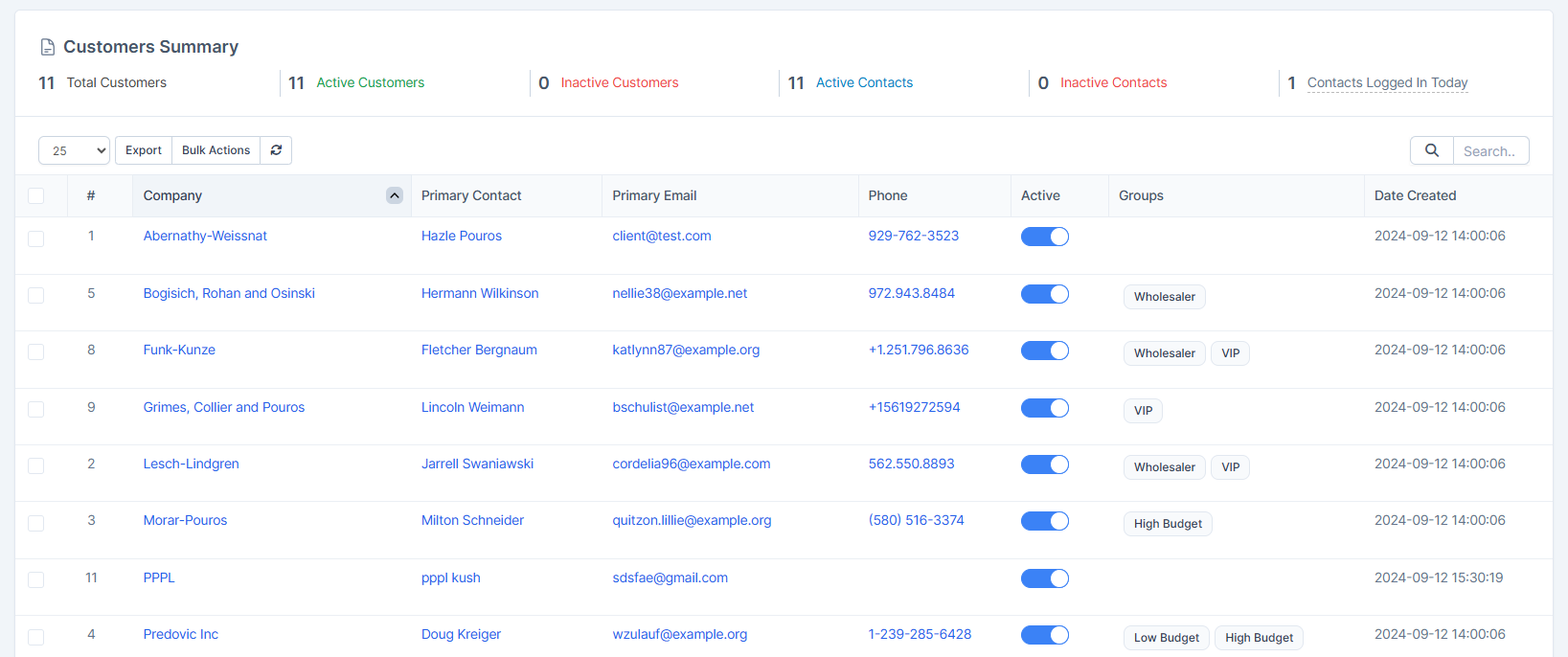Screen dimensions: 1568x657
Task: Filter by Inactive Customers
Action: [620, 82]
